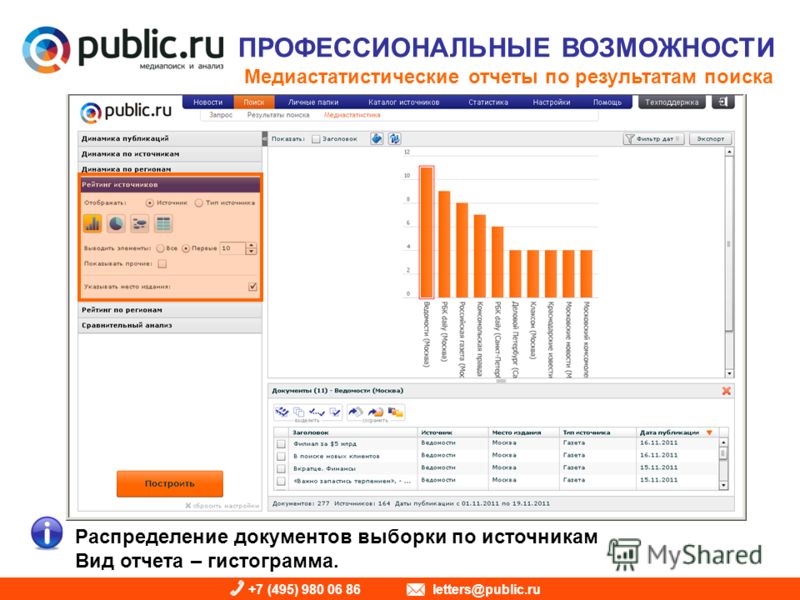
Task: Open the Статистика menu tab
Action: [x=488, y=102]
